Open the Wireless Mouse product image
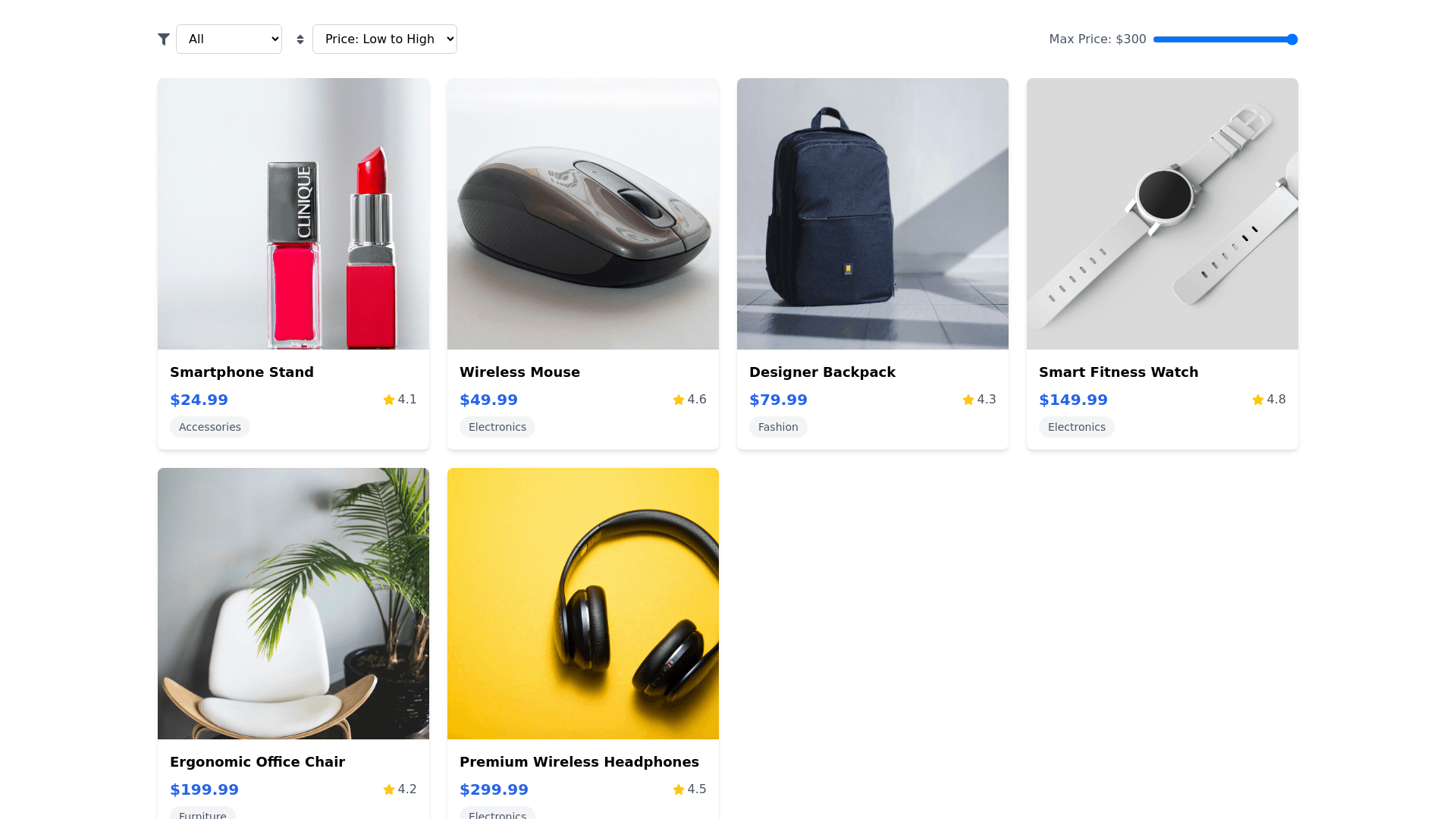The height and width of the screenshot is (819, 1456). click(583, 214)
